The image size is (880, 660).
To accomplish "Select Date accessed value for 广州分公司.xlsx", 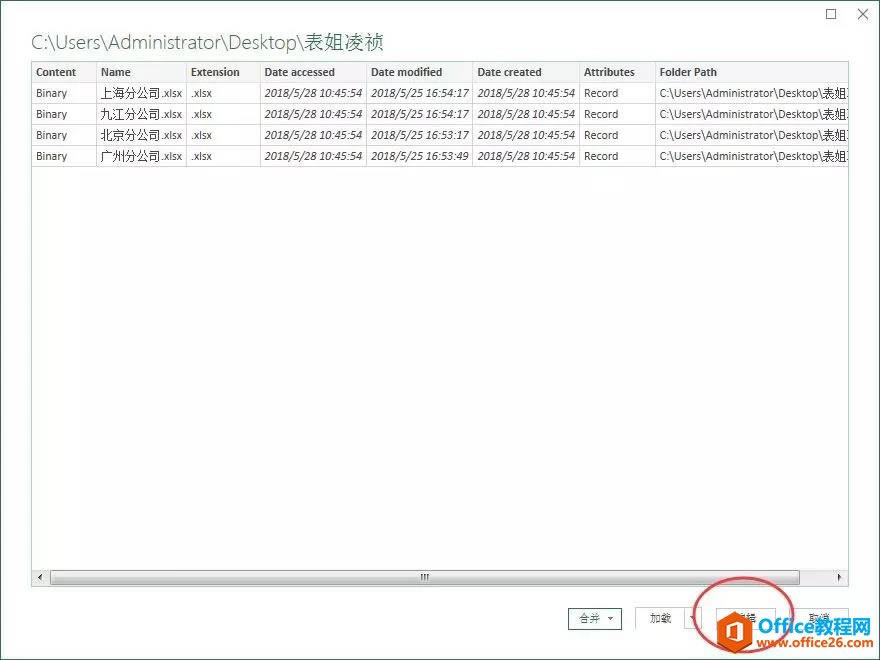I will tap(314, 156).
